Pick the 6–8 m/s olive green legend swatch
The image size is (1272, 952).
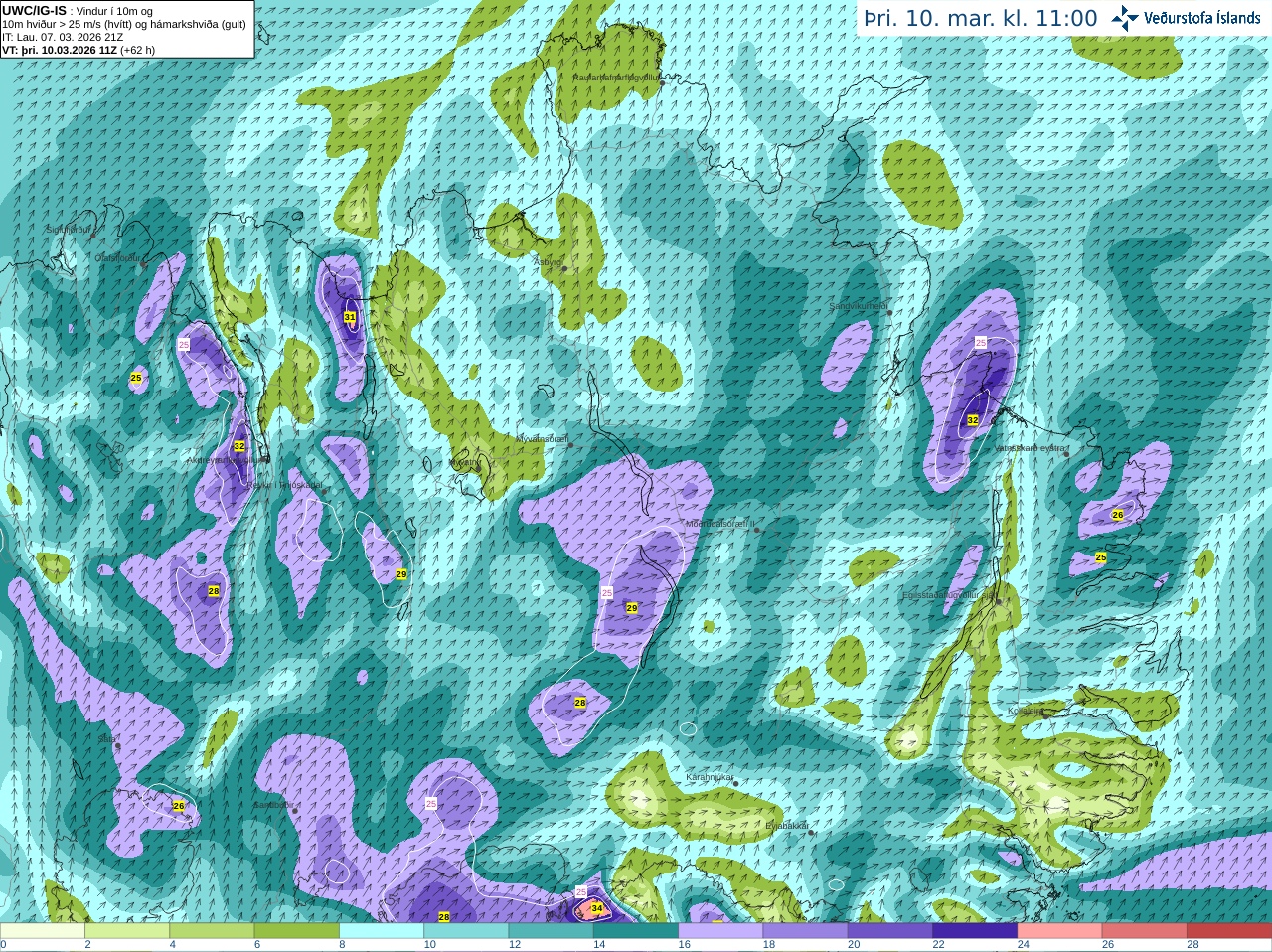click(x=297, y=931)
